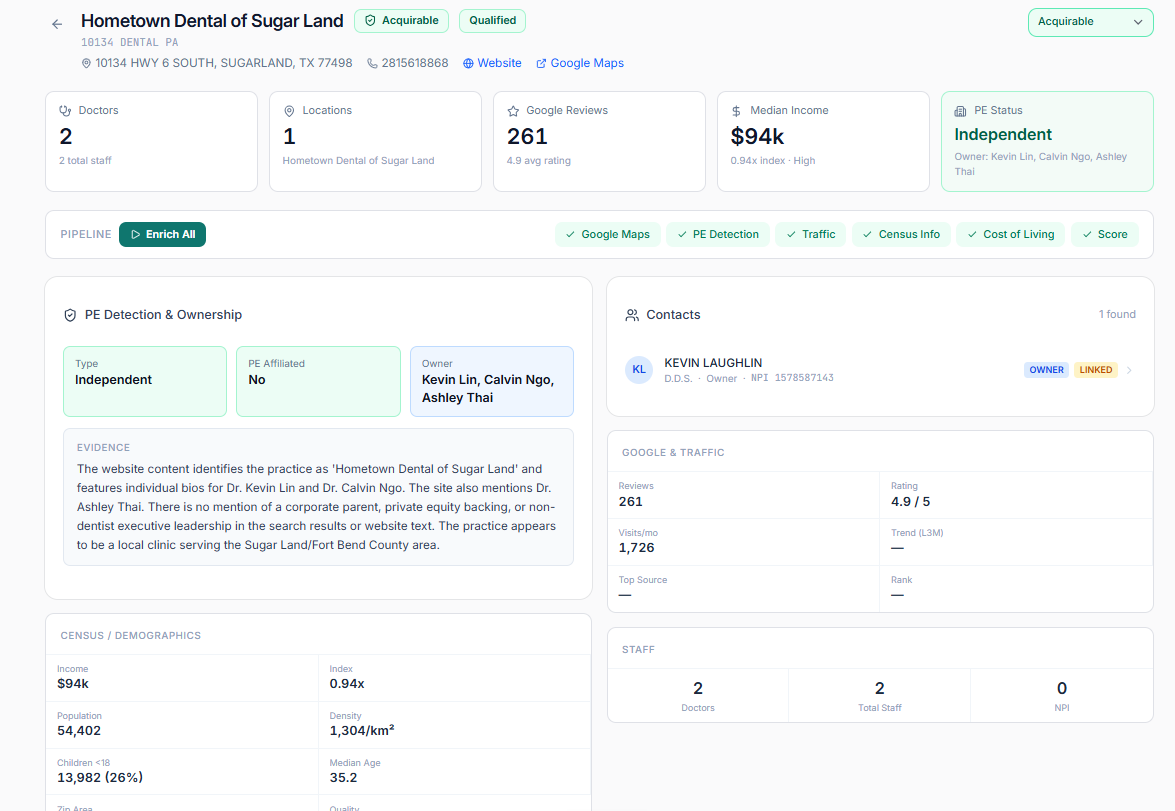Click the star icon on Google Reviews card
Viewport: 1175px width, 811px height.
tap(513, 111)
